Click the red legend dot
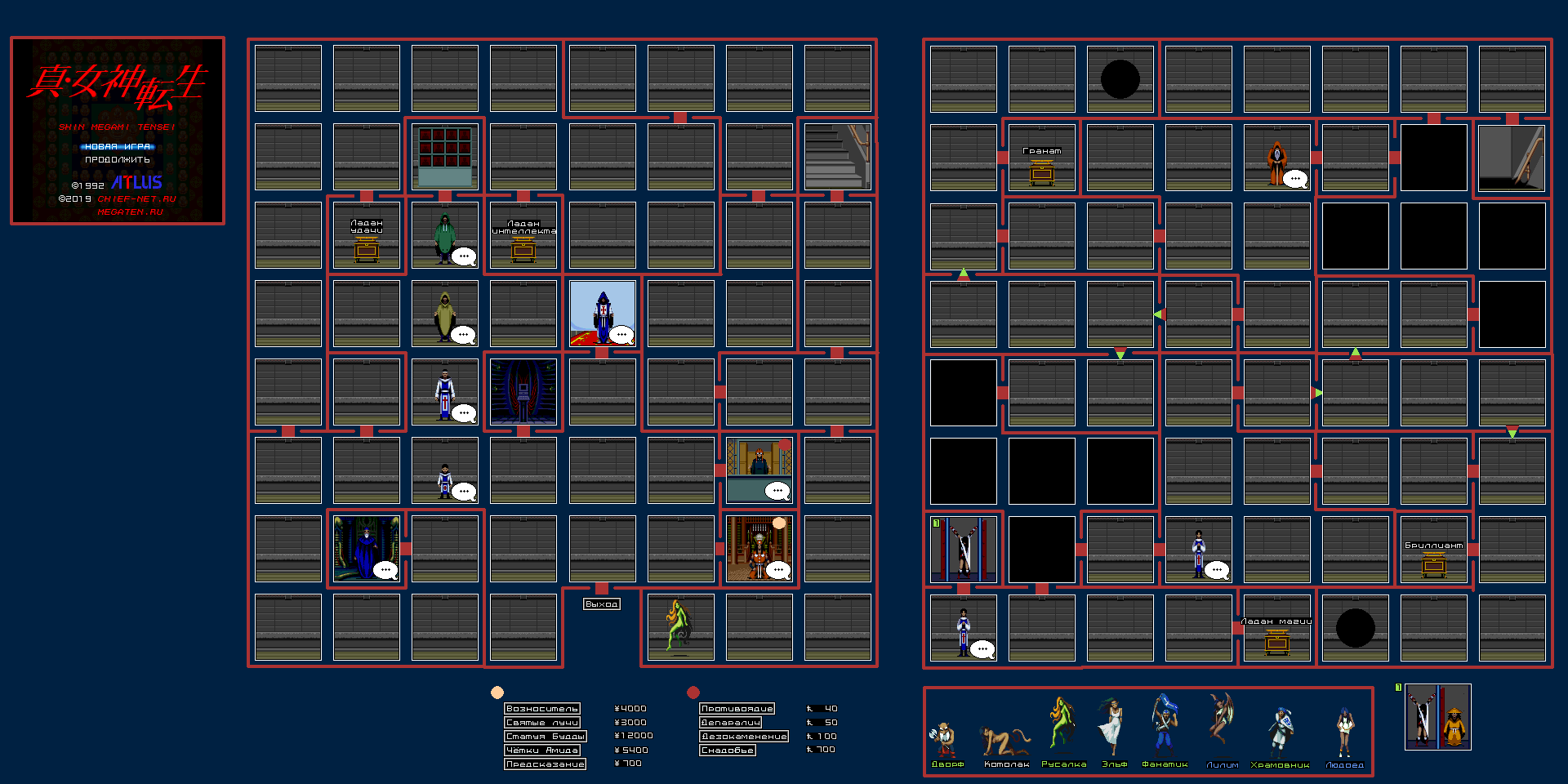This screenshot has height=784, width=1568. click(x=693, y=693)
